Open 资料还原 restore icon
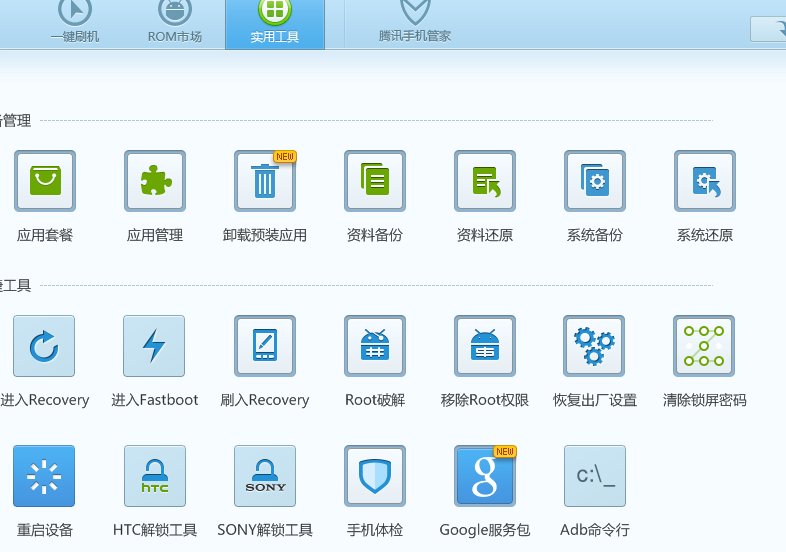The width and height of the screenshot is (786, 552). pos(485,182)
